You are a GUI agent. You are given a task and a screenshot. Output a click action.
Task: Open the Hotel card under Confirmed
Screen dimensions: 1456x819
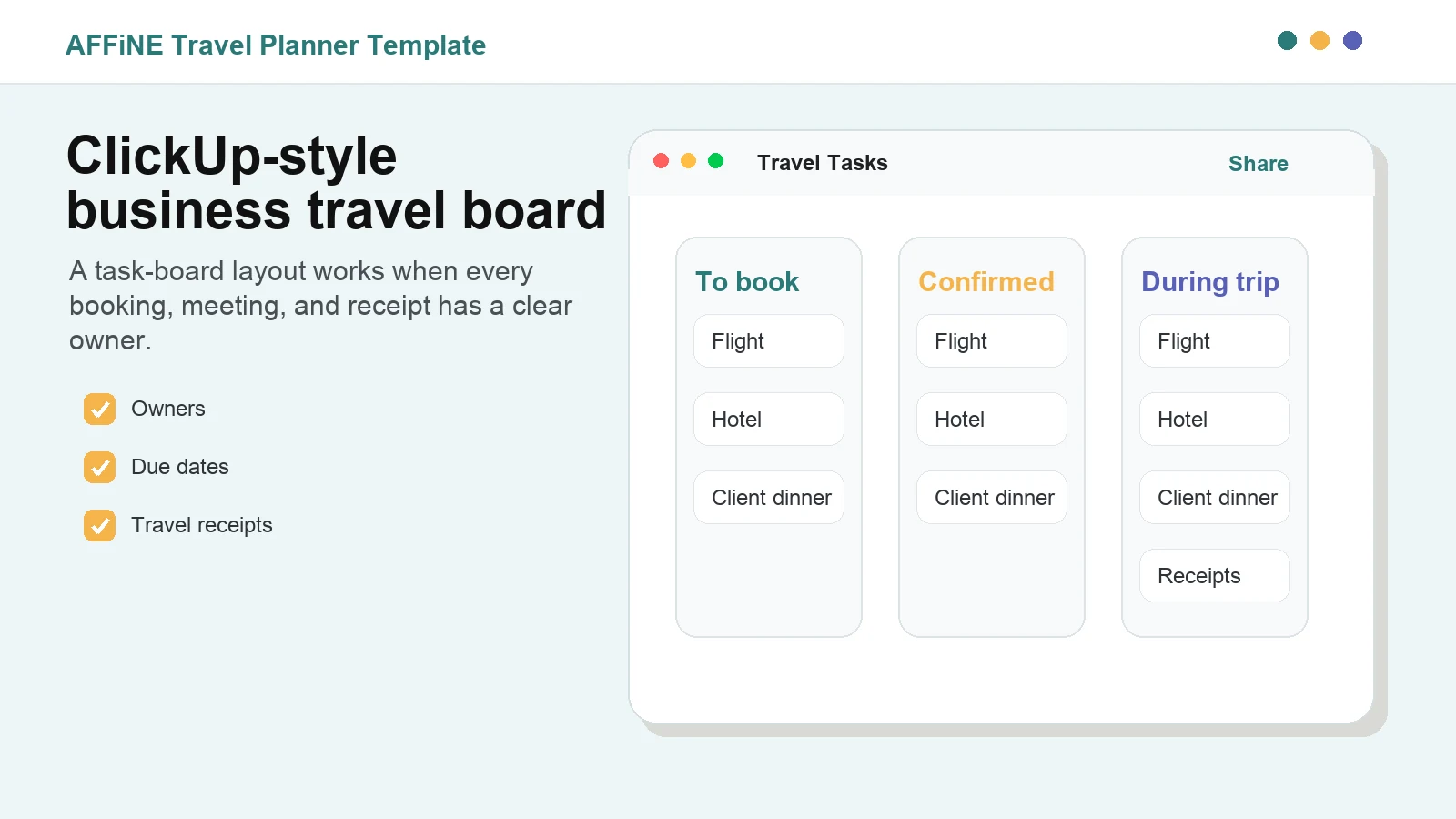coord(992,420)
